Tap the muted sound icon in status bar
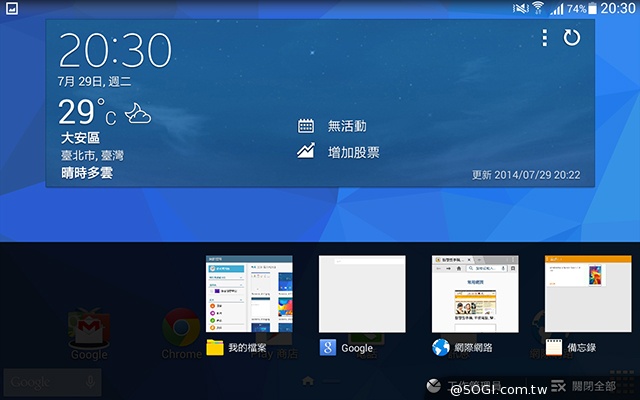This screenshot has width=640, height=400. 520,8
